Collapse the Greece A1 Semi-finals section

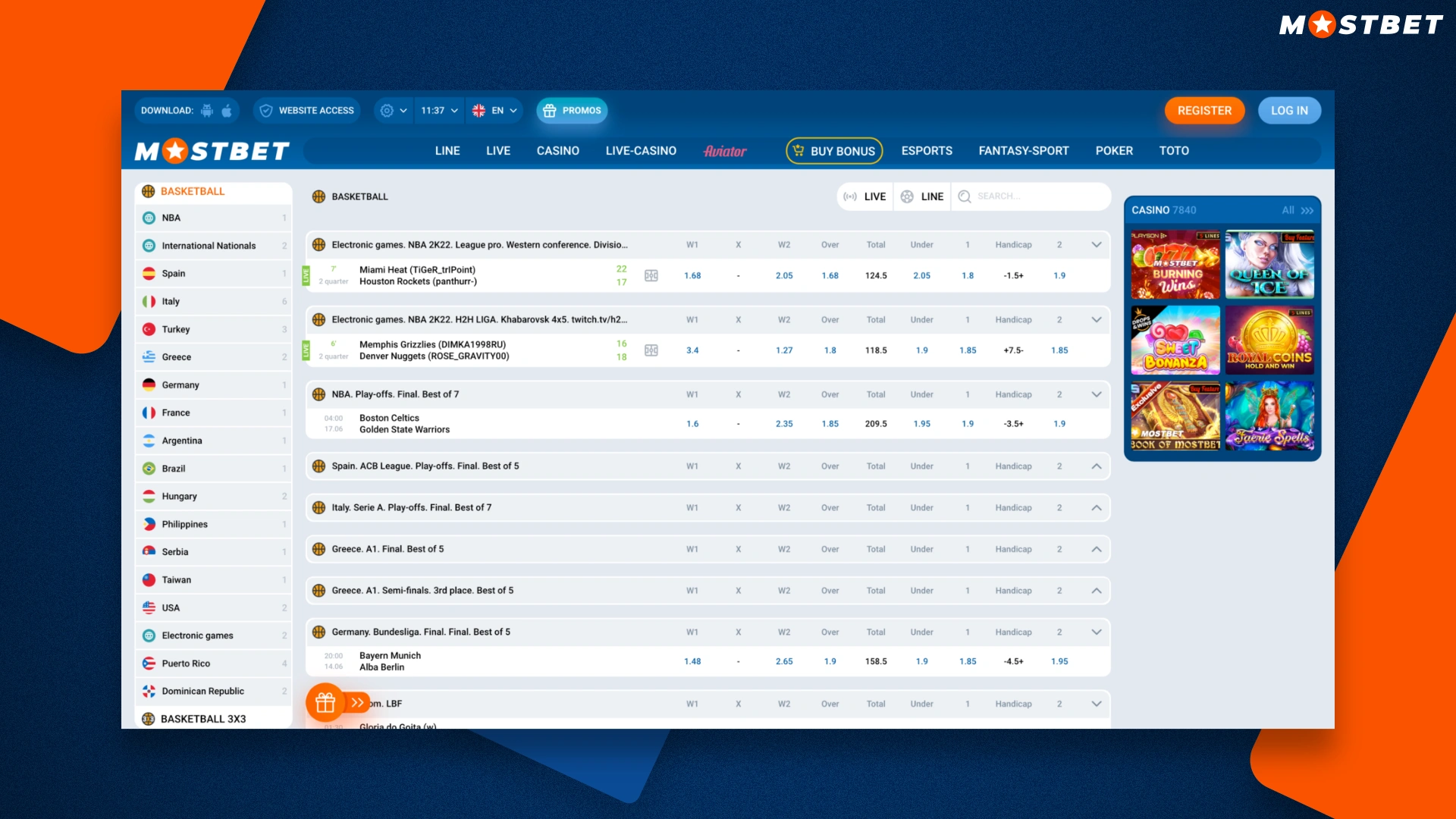(1097, 590)
